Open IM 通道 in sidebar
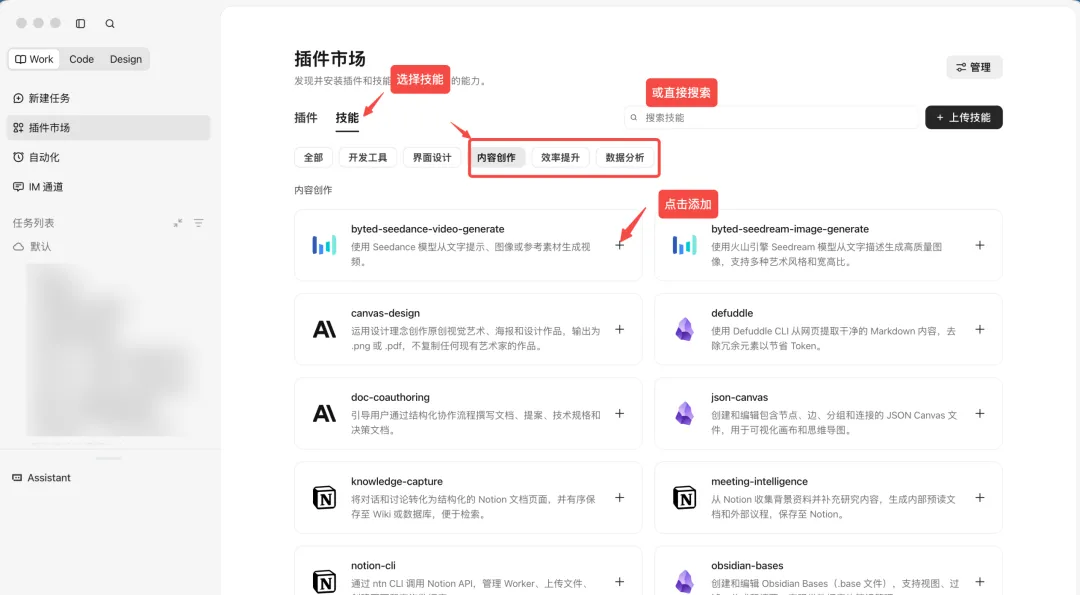Screen dimensions: 1080x595 [x=108, y=187]
